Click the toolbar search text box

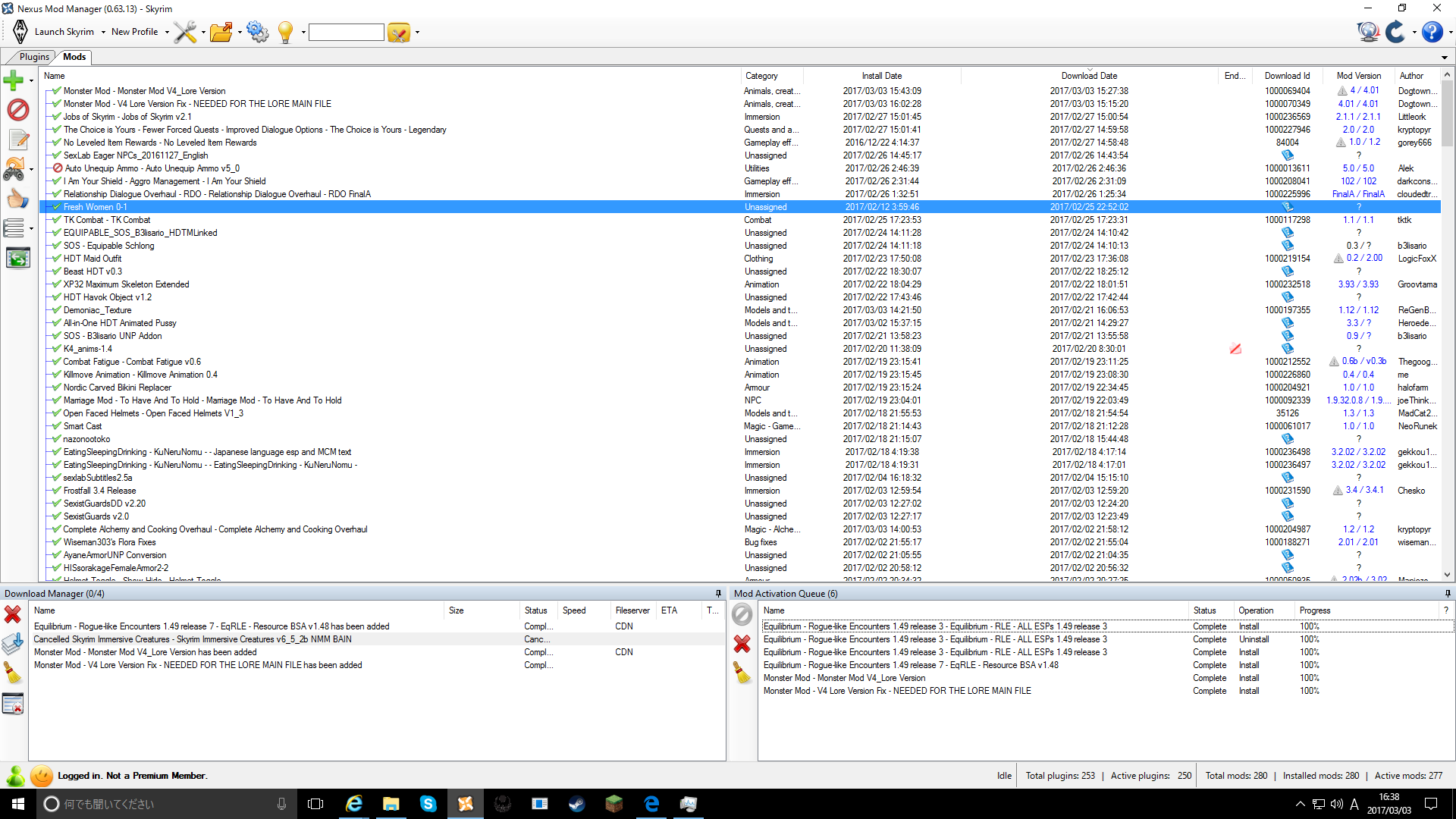coord(347,32)
